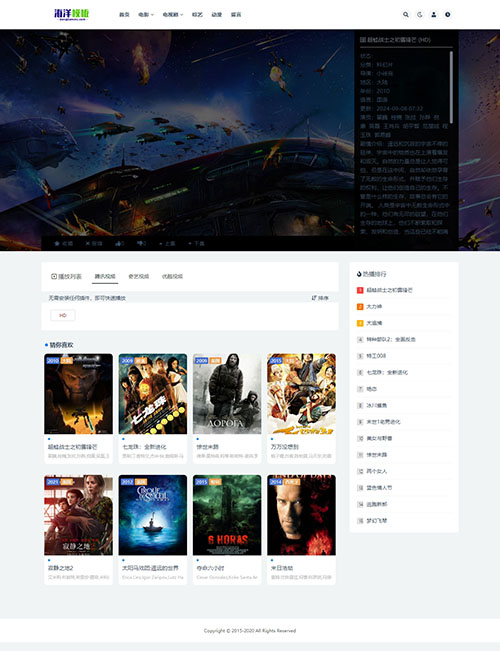Open rank 8 title in ranking list
The width and height of the screenshot is (500, 651).
377,405
